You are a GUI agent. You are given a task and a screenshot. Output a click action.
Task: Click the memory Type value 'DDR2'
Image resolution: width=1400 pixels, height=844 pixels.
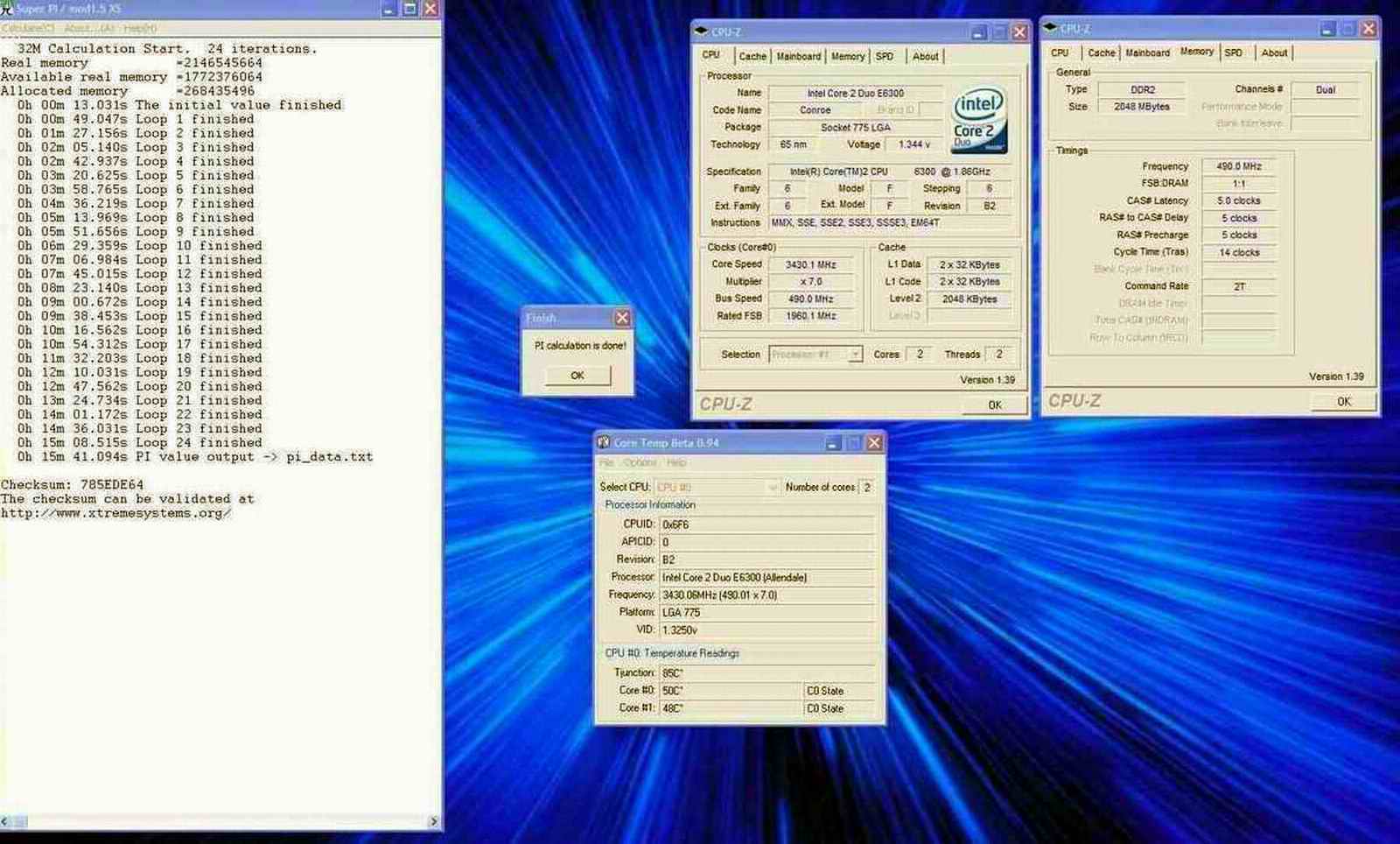[x=1143, y=89]
